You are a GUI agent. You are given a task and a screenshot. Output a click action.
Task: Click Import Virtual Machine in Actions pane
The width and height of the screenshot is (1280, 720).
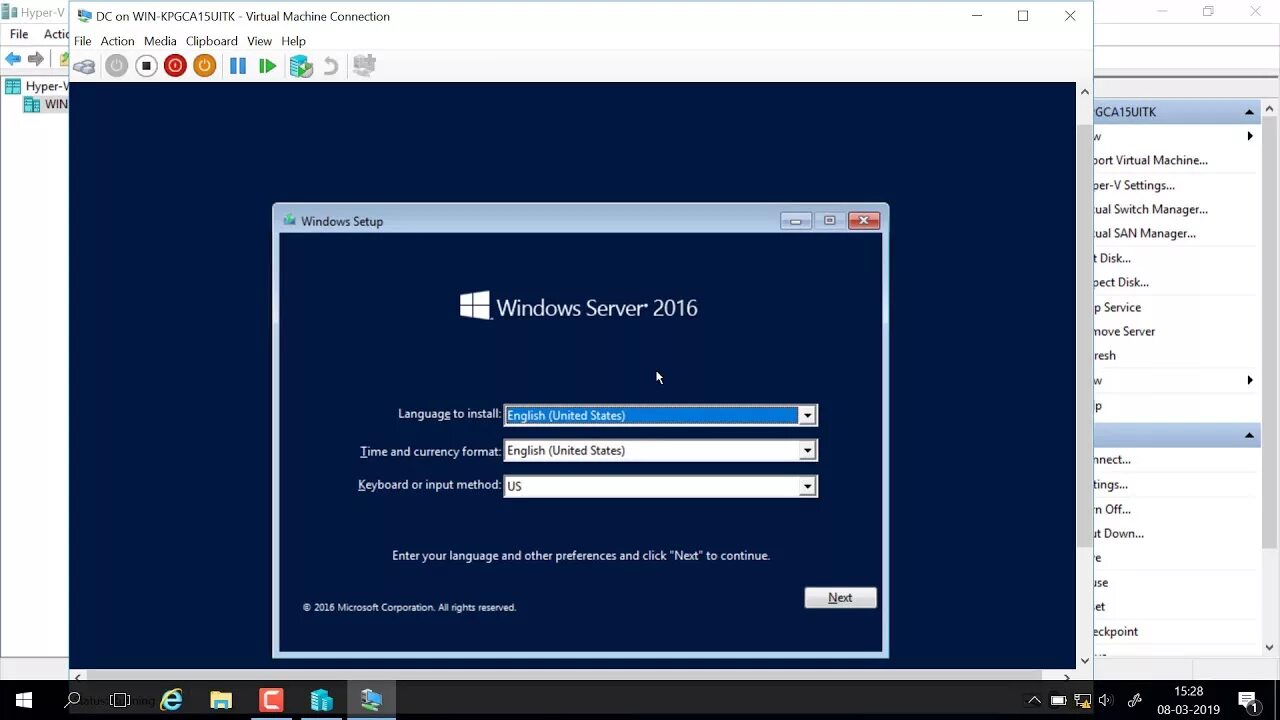(x=1150, y=160)
